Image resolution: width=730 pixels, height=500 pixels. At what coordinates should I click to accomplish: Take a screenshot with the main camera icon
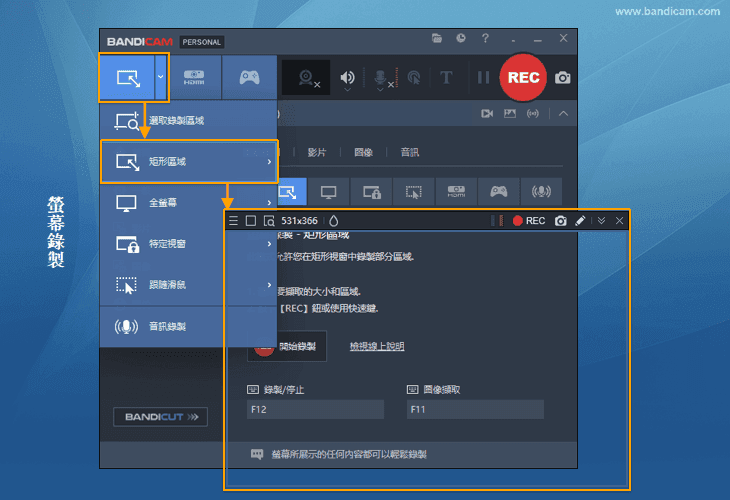[x=562, y=78]
